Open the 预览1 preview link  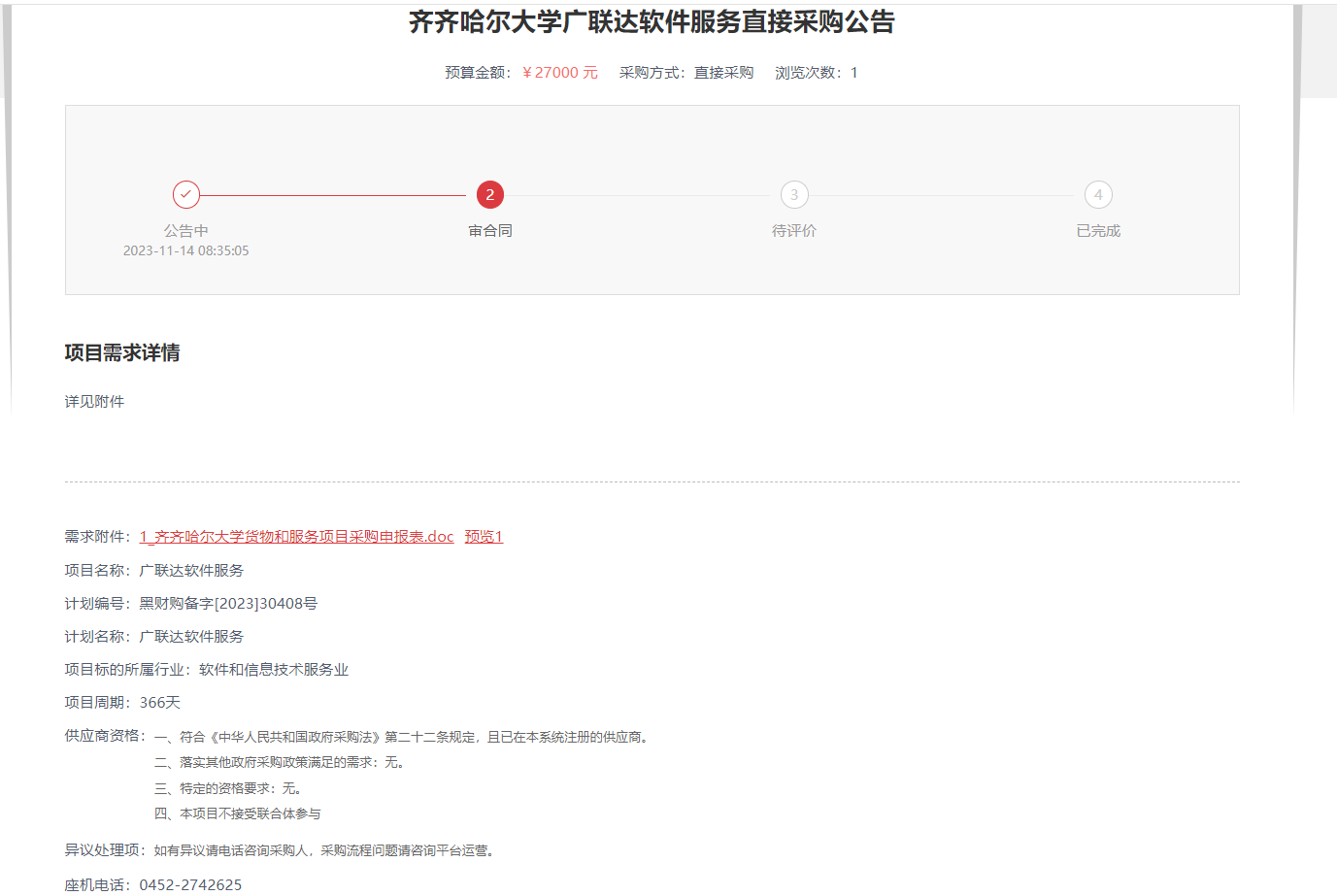[x=484, y=537]
